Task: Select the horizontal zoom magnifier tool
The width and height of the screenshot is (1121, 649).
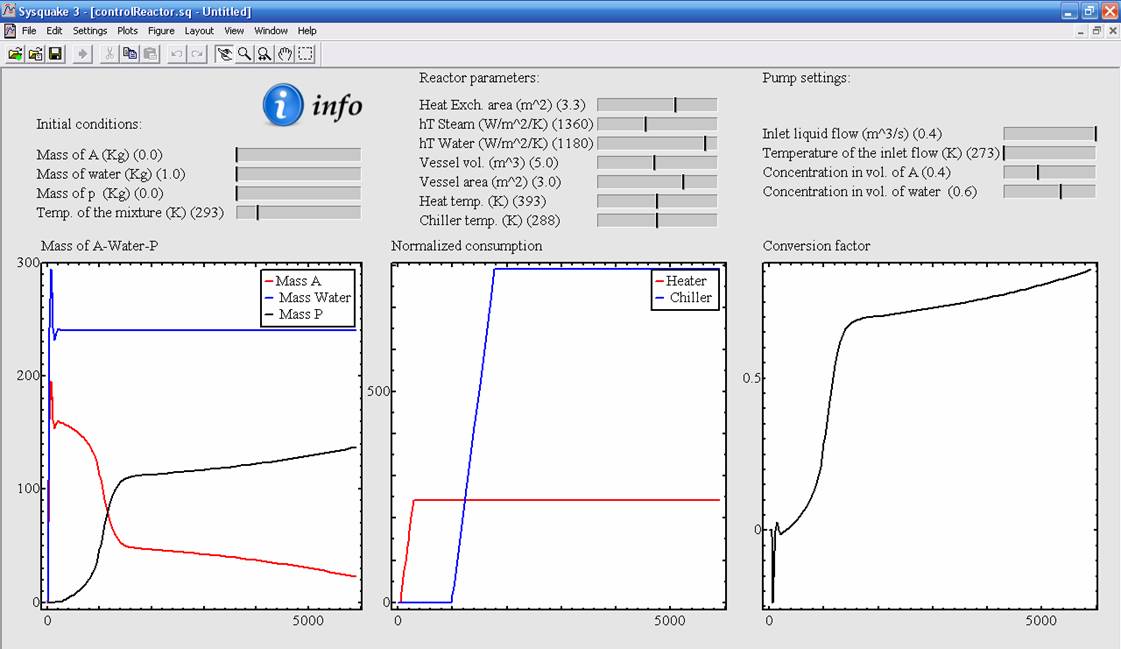Action: pos(265,54)
